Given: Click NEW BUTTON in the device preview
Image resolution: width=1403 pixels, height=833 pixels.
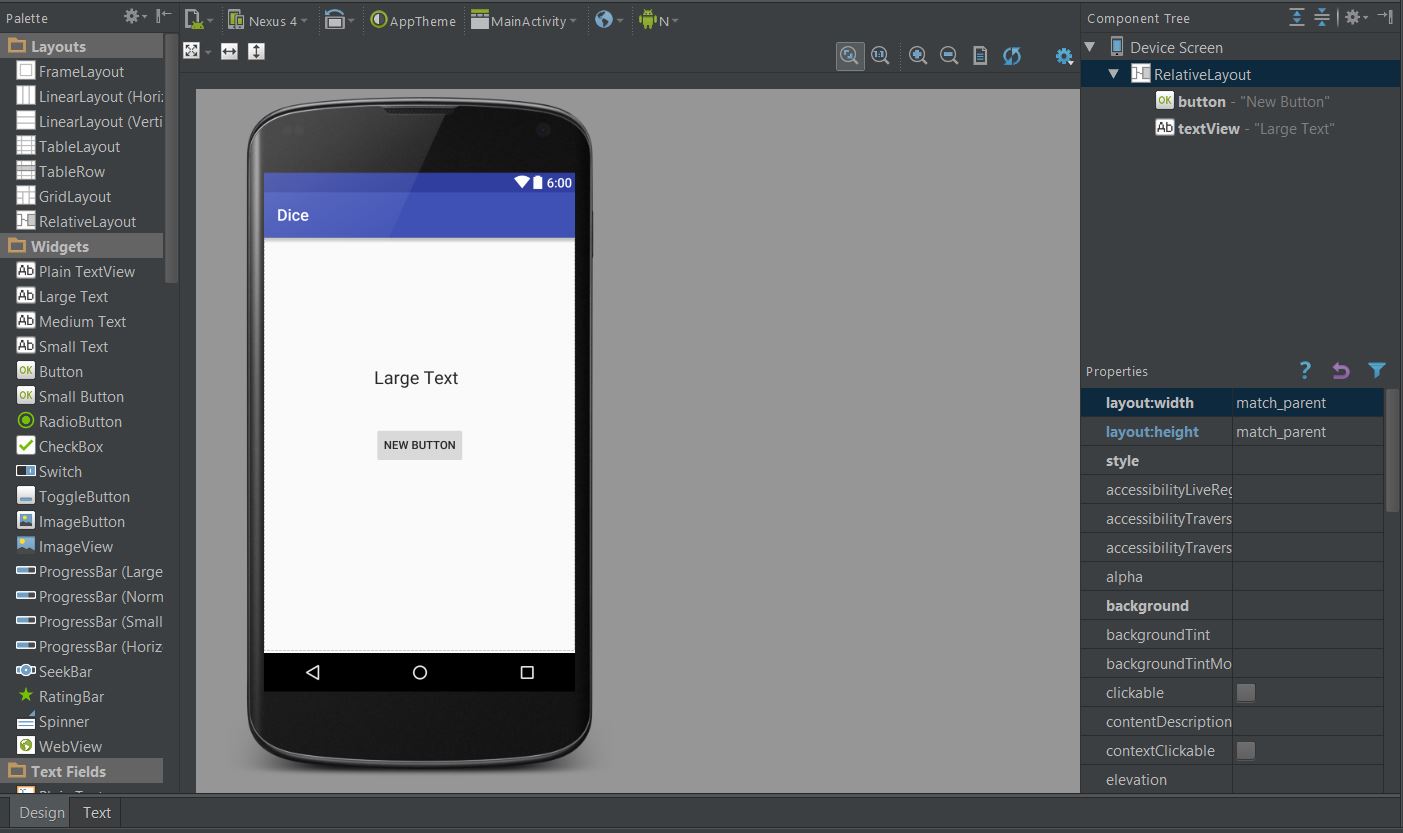Looking at the screenshot, I should [419, 445].
